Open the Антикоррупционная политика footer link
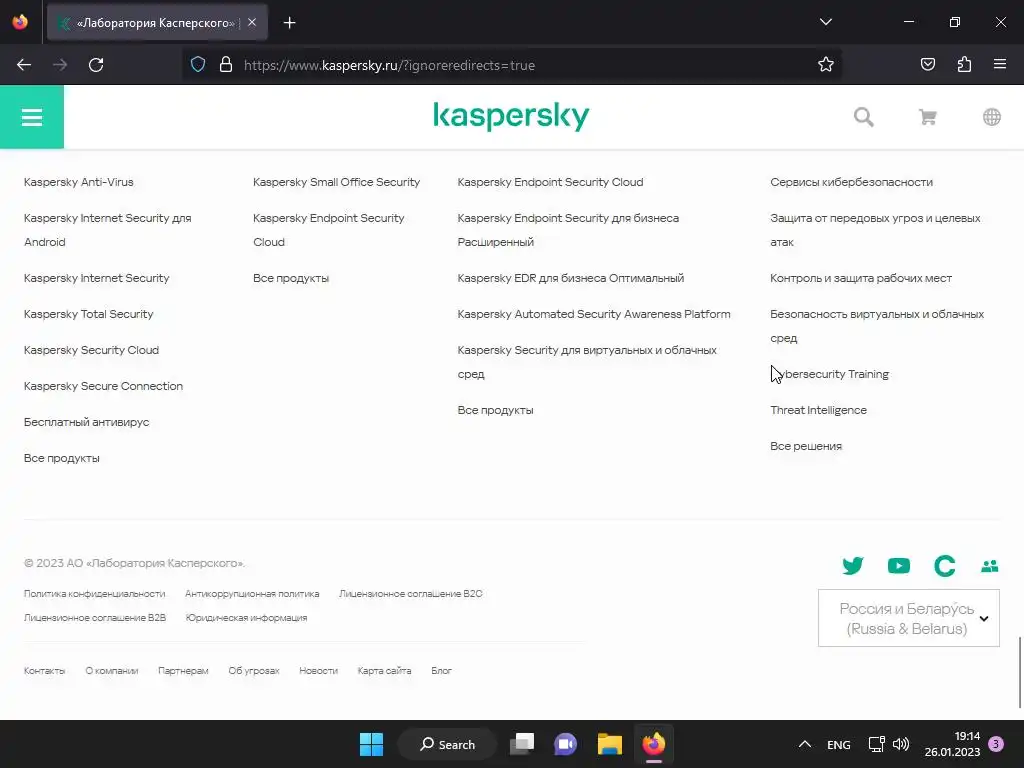 (252, 594)
